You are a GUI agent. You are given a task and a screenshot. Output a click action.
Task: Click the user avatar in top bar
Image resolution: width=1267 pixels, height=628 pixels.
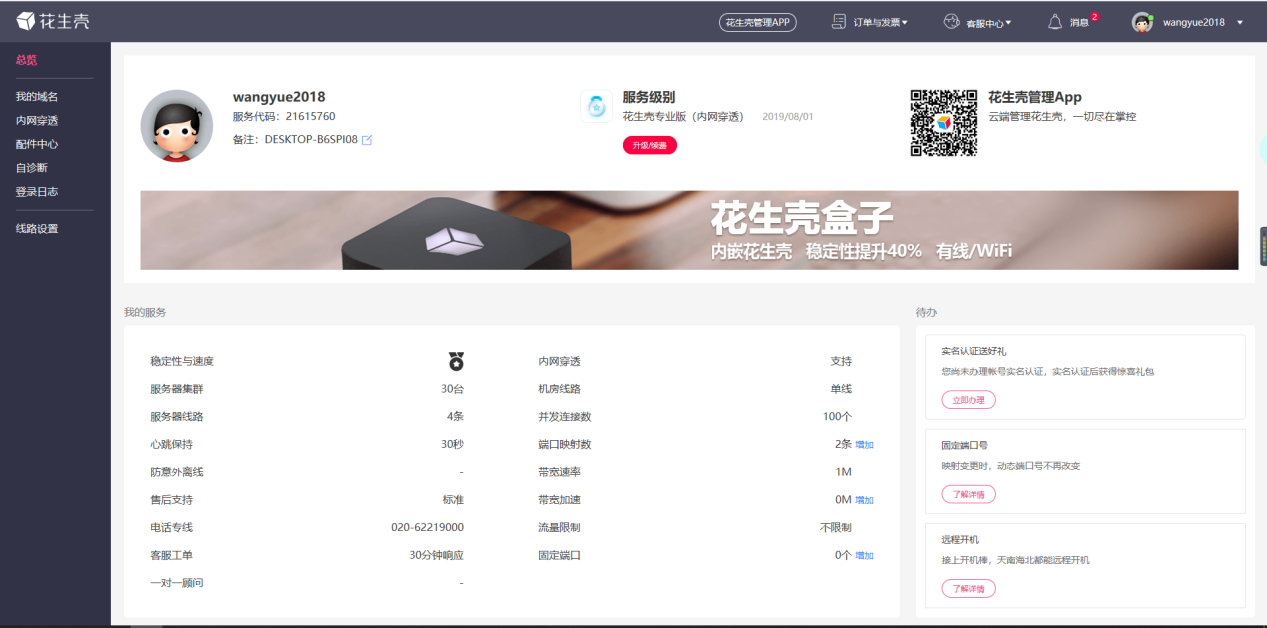(x=1142, y=22)
